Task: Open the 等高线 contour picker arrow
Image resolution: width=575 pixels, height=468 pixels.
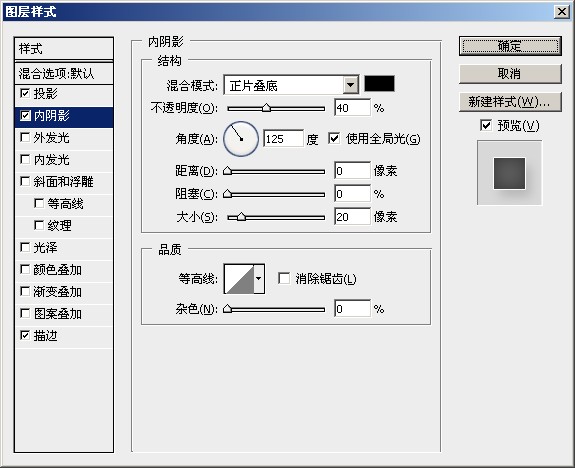Action: coord(259,278)
